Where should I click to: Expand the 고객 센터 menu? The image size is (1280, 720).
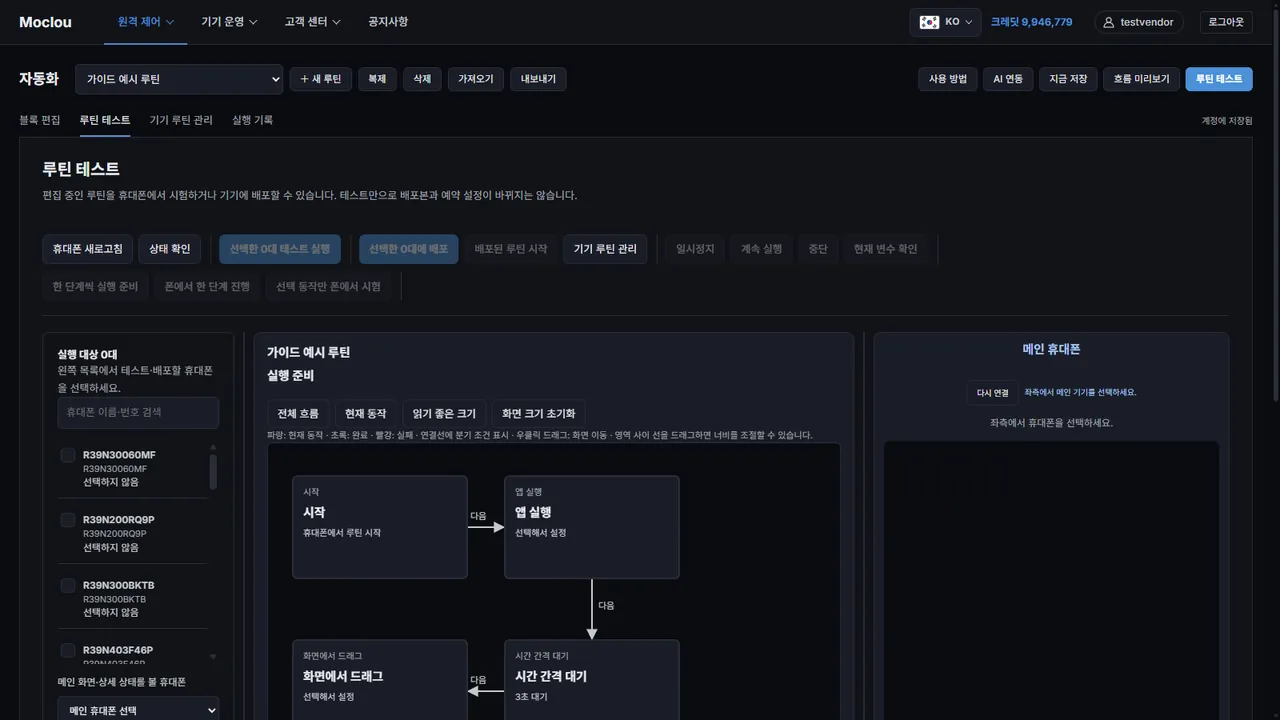click(312, 22)
